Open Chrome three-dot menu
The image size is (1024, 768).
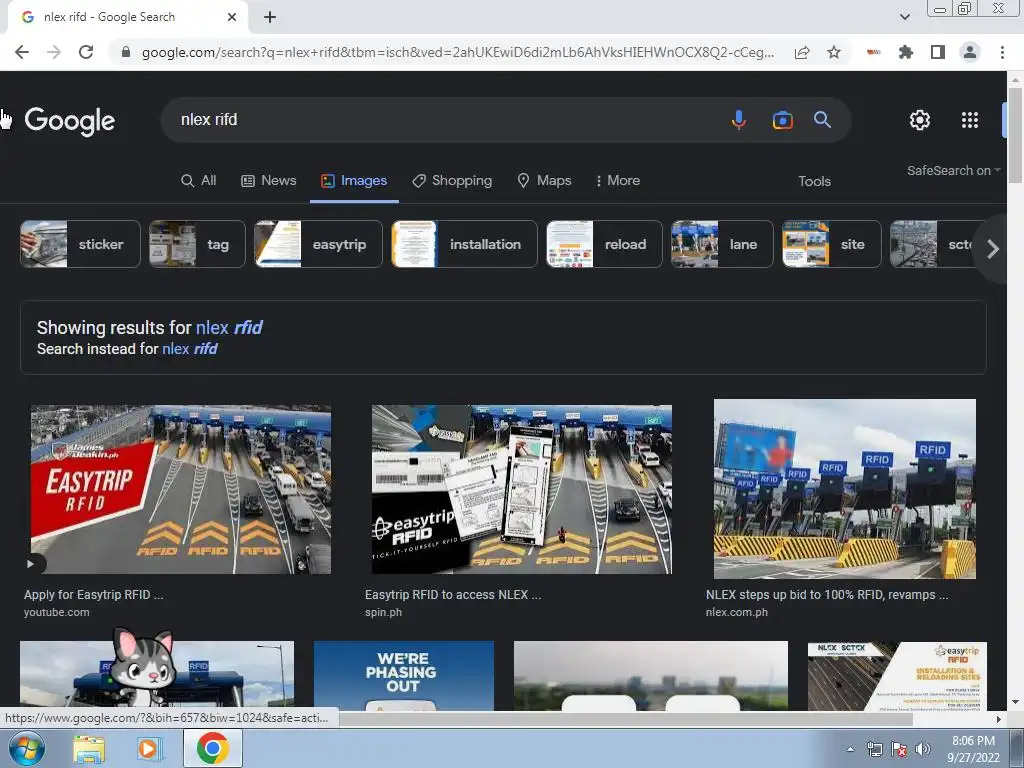click(x=1002, y=52)
